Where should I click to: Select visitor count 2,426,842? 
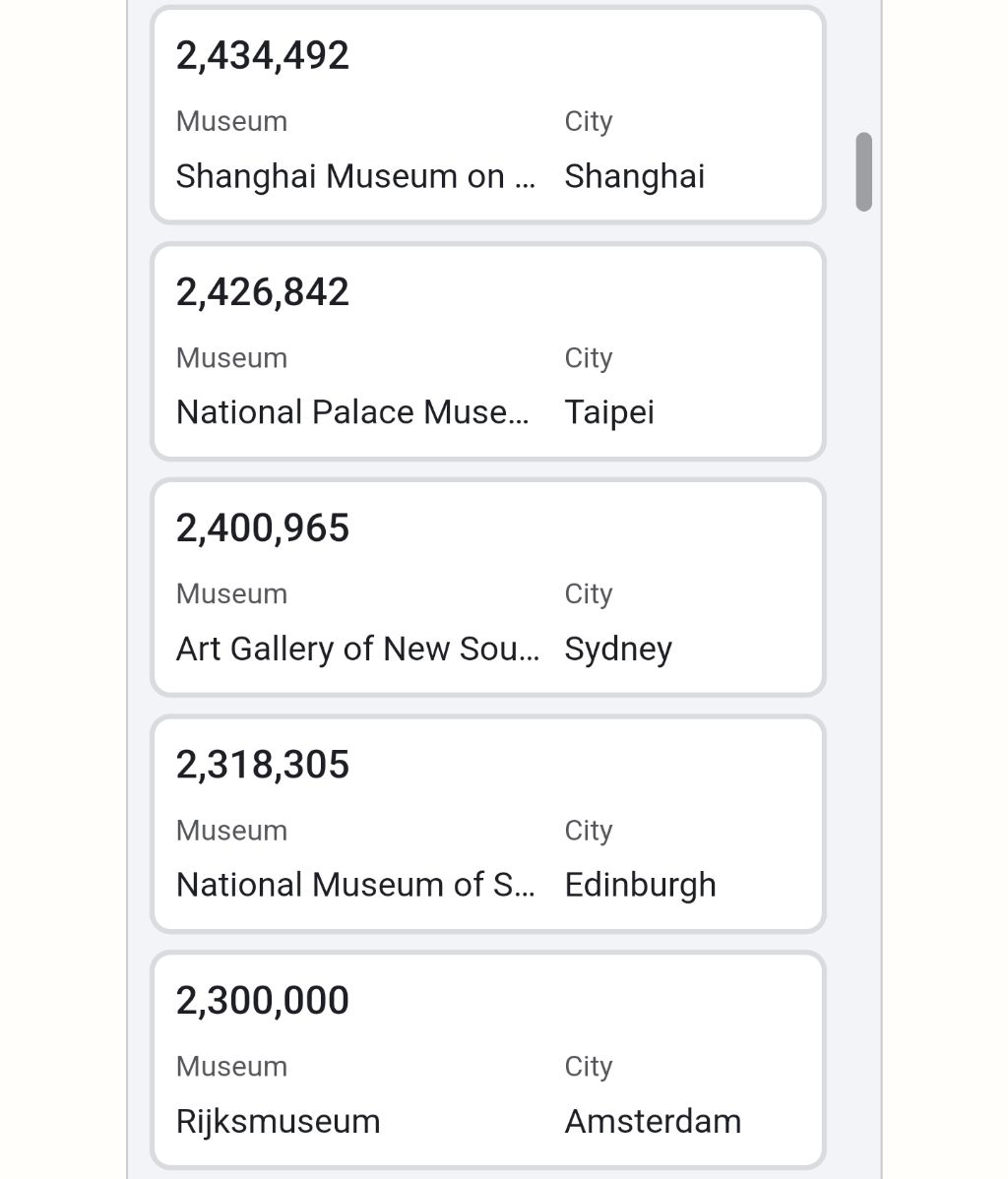pos(263,291)
